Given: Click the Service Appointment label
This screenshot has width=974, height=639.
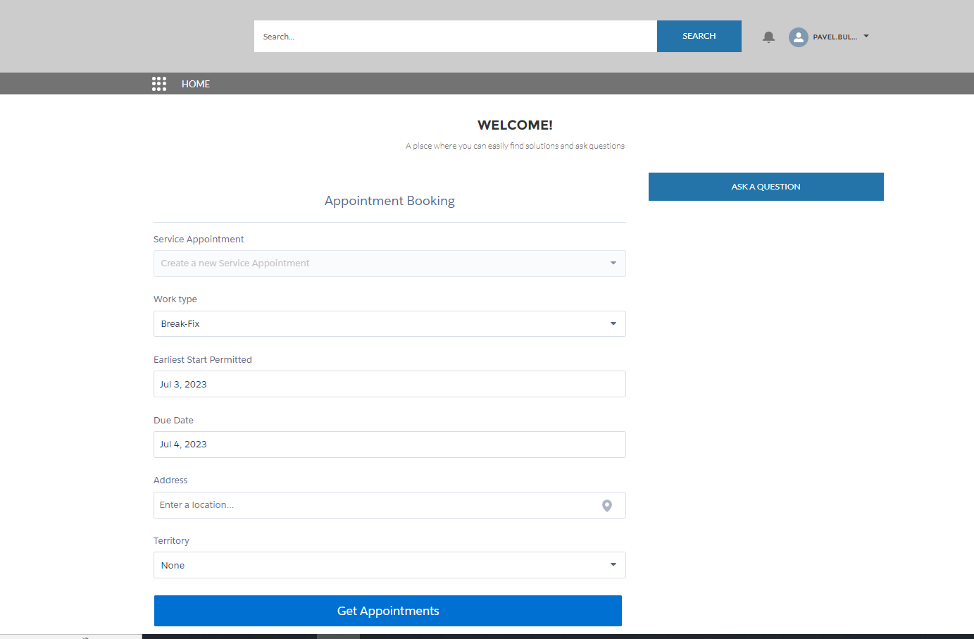Looking at the screenshot, I should coord(199,239).
